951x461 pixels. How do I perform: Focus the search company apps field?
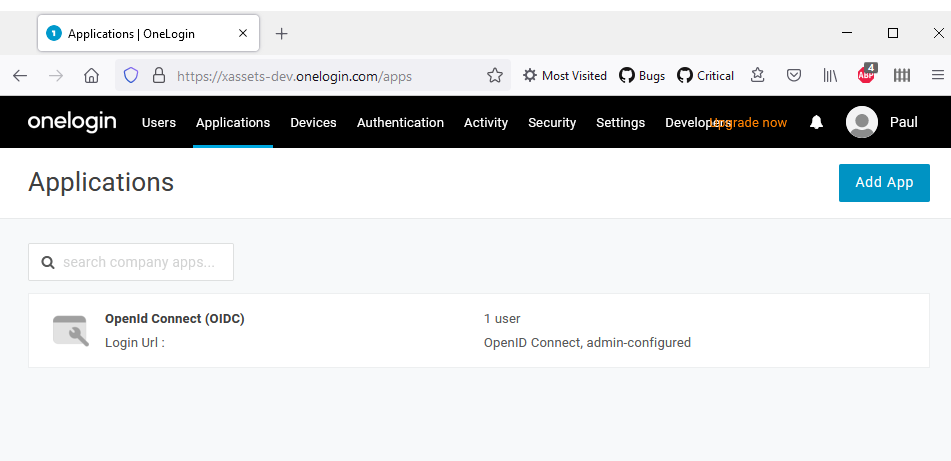point(131,262)
